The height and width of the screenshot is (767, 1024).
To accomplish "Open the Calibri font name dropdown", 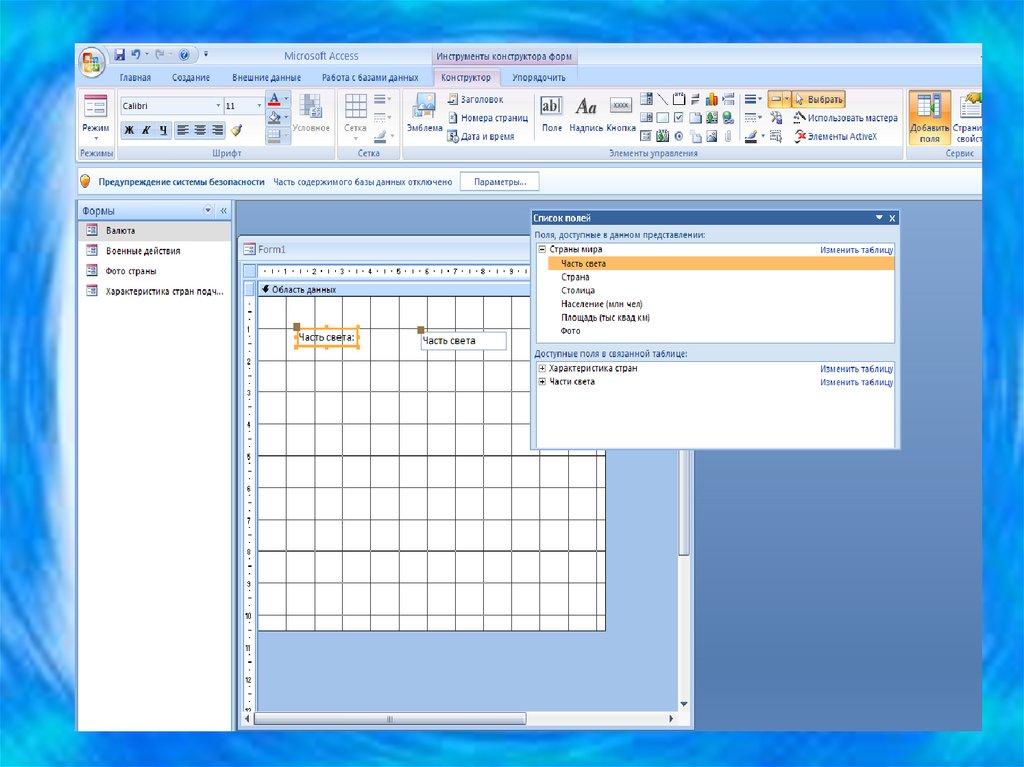I will pyautogui.click(x=218, y=106).
